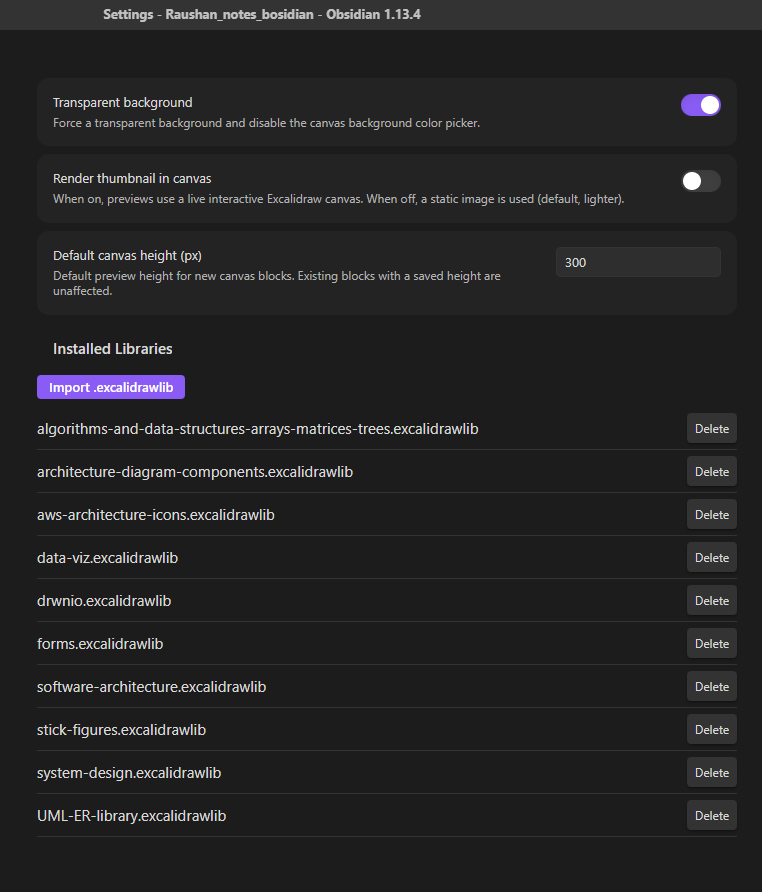Select architecture-diagram-components.excalidrawlib text
The image size is (762, 892).
[x=195, y=472]
